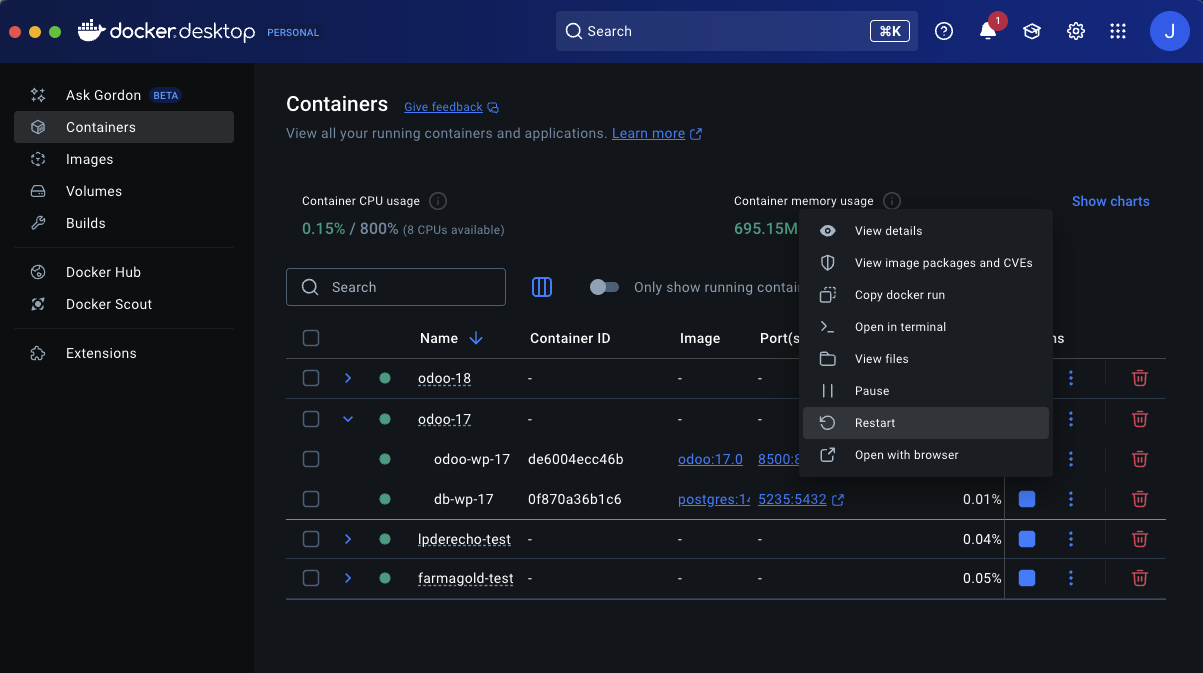Tick the checkbox next to farmagold-test
This screenshot has height=673, width=1203.
[x=311, y=578]
